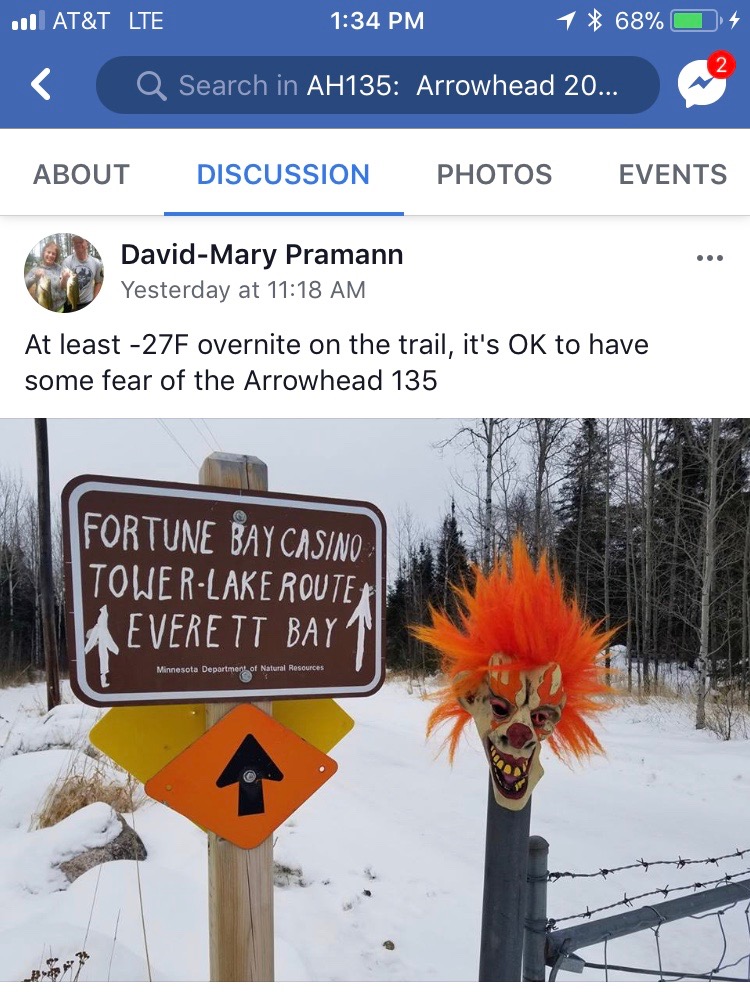Image resolution: width=750 pixels, height=994 pixels.
Task: Open Messenger with two notifications
Action: coord(705,80)
